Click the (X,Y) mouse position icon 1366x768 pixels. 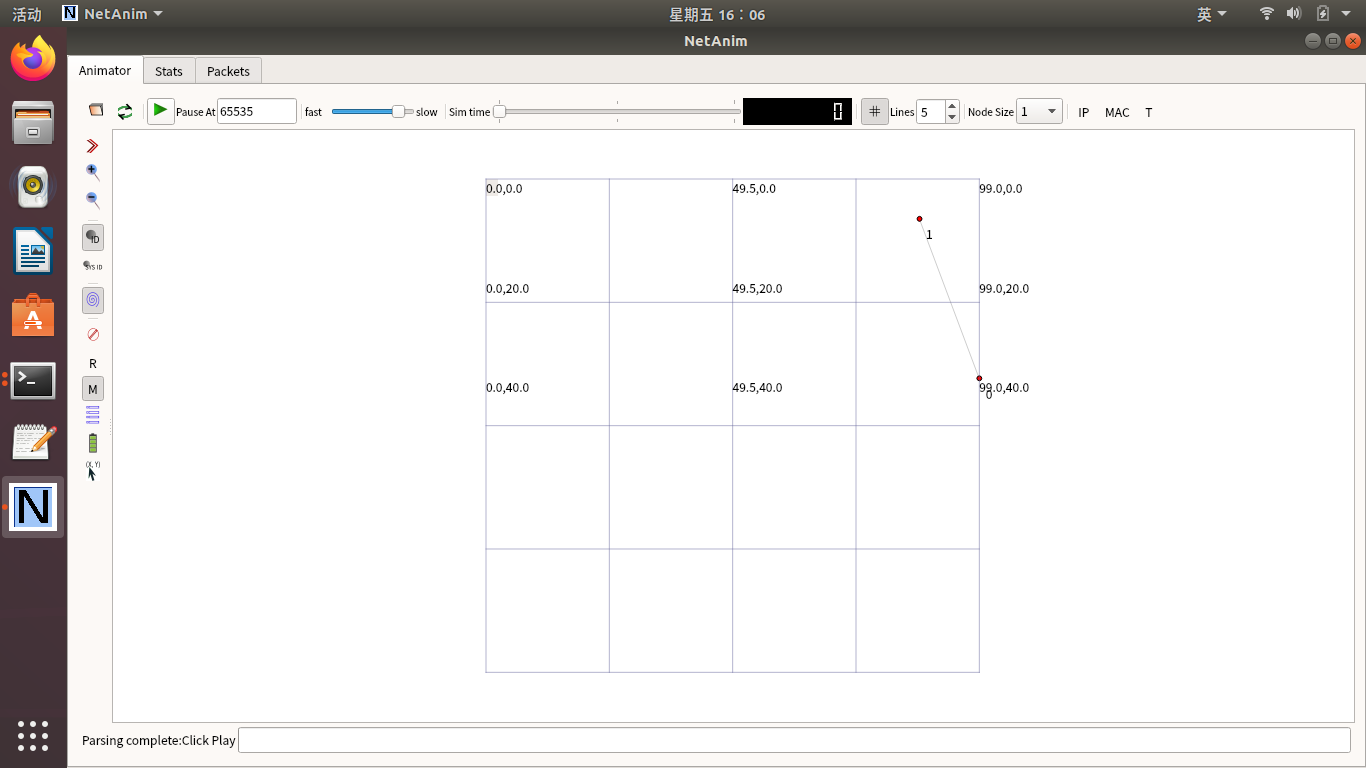(x=93, y=471)
